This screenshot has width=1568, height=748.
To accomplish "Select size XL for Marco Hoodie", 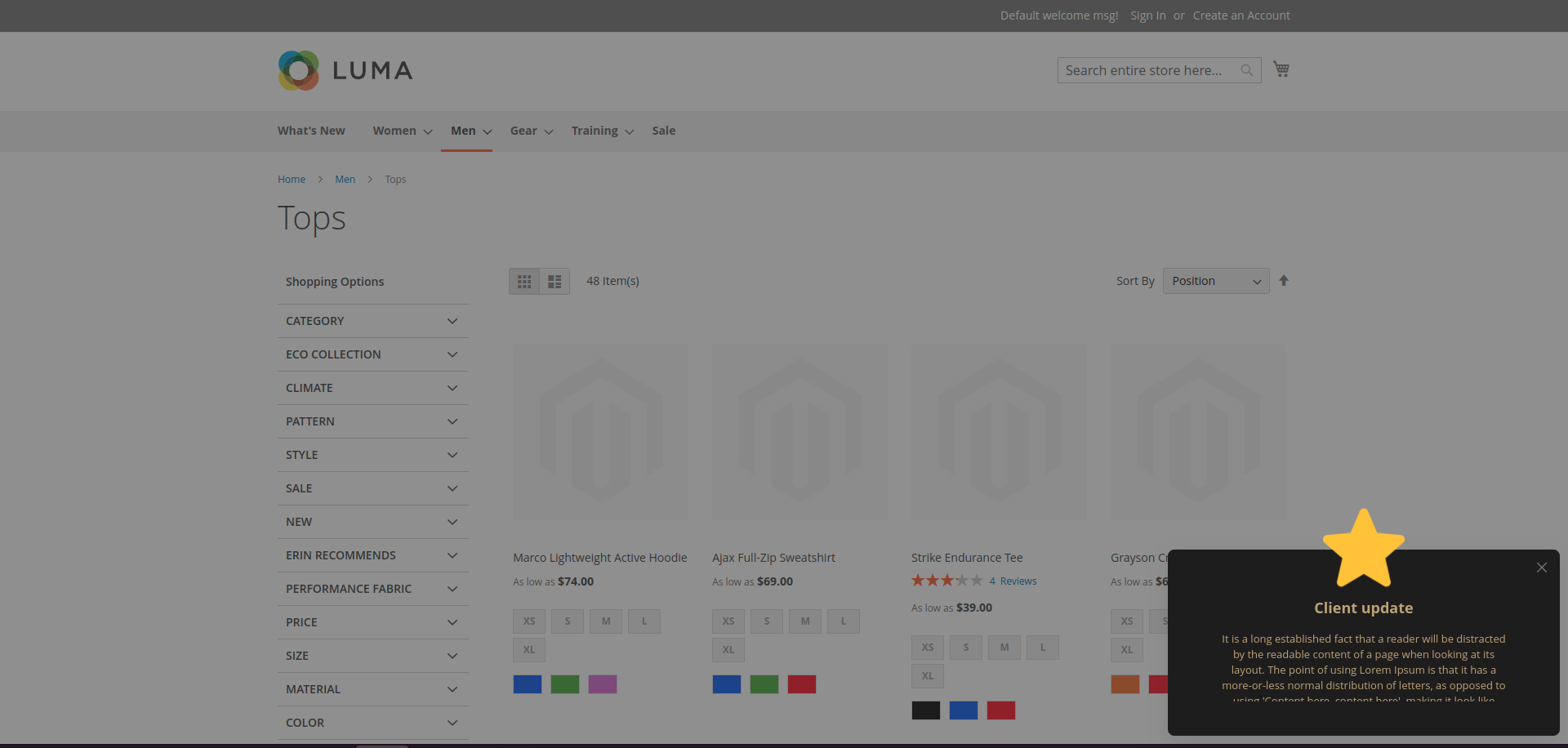I will (529, 650).
